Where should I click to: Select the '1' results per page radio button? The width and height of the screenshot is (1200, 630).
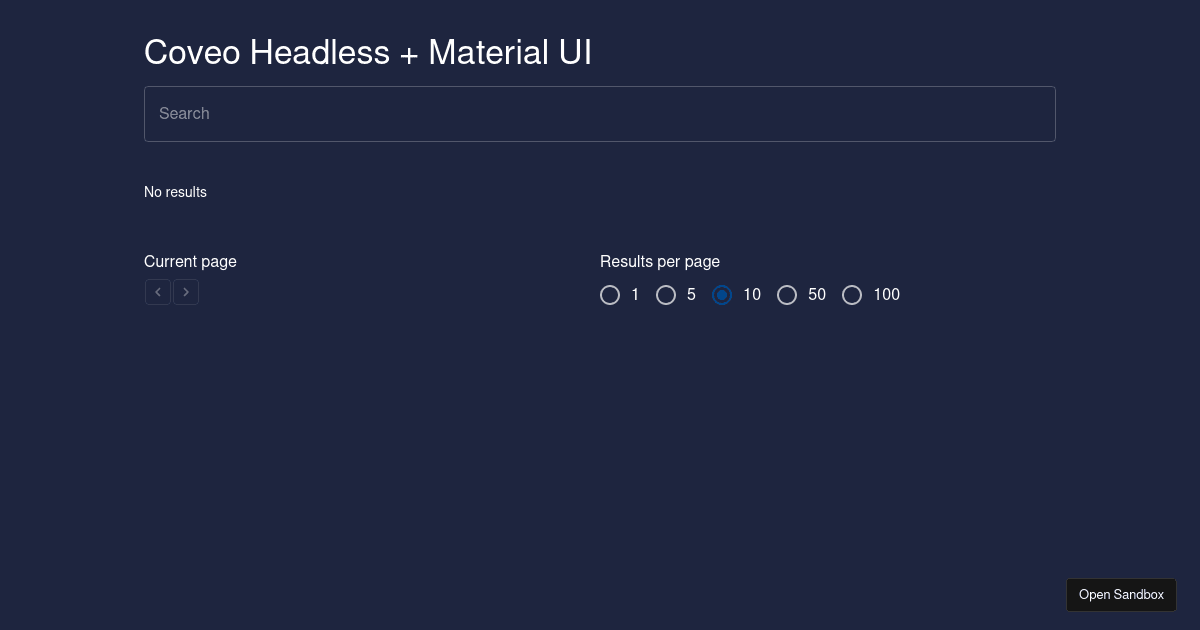tap(610, 295)
